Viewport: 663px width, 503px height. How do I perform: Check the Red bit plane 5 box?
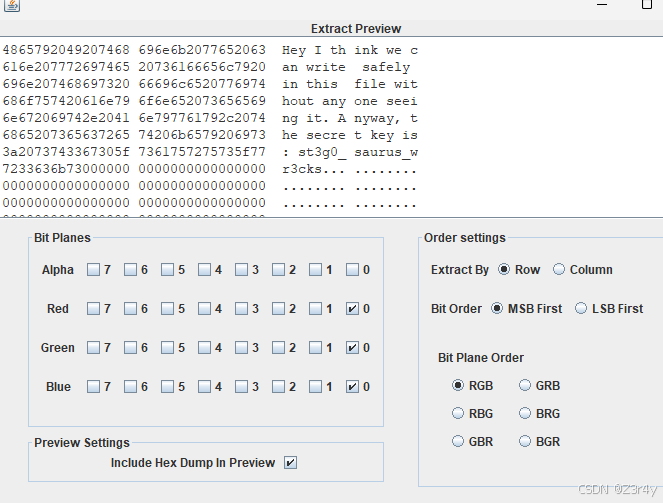pyautogui.click(x=167, y=309)
